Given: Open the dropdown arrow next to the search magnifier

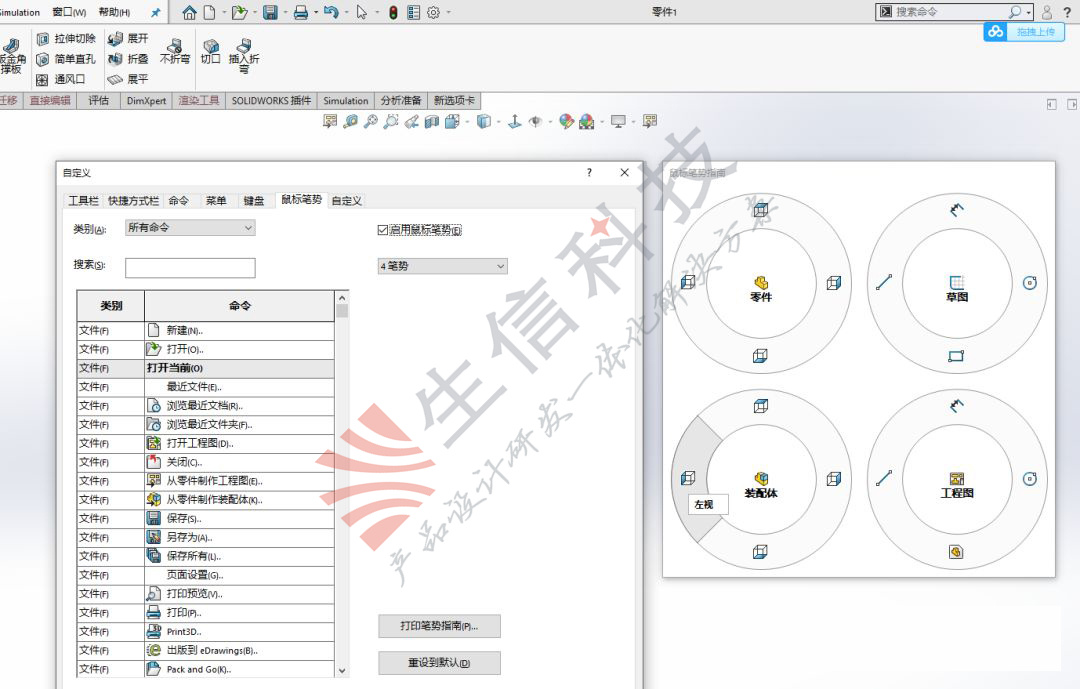Looking at the screenshot, I should [1029, 12].
